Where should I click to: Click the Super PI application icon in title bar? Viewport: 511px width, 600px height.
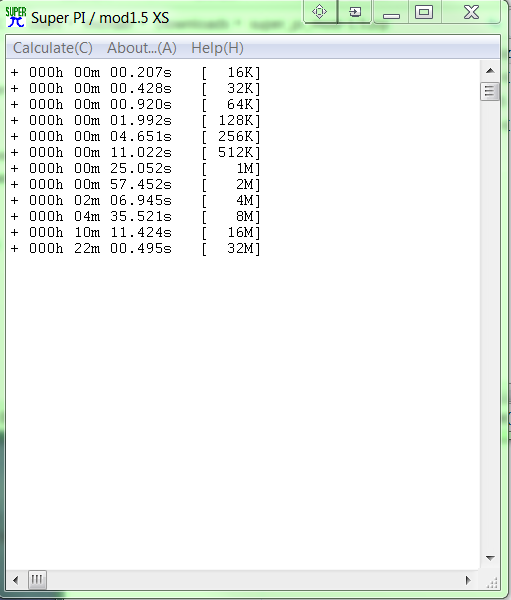16,17
